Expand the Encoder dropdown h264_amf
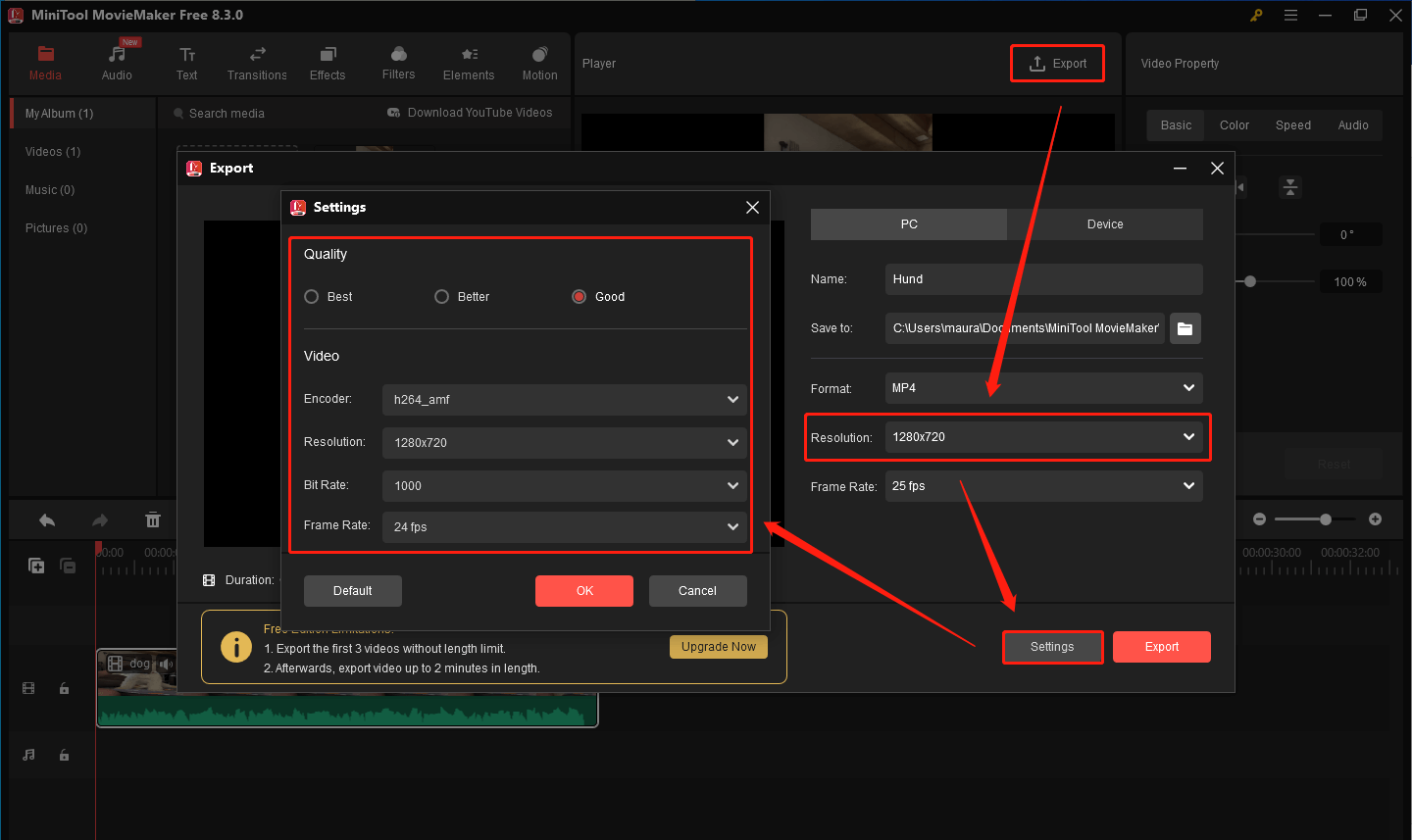 [x=564, y=400]
